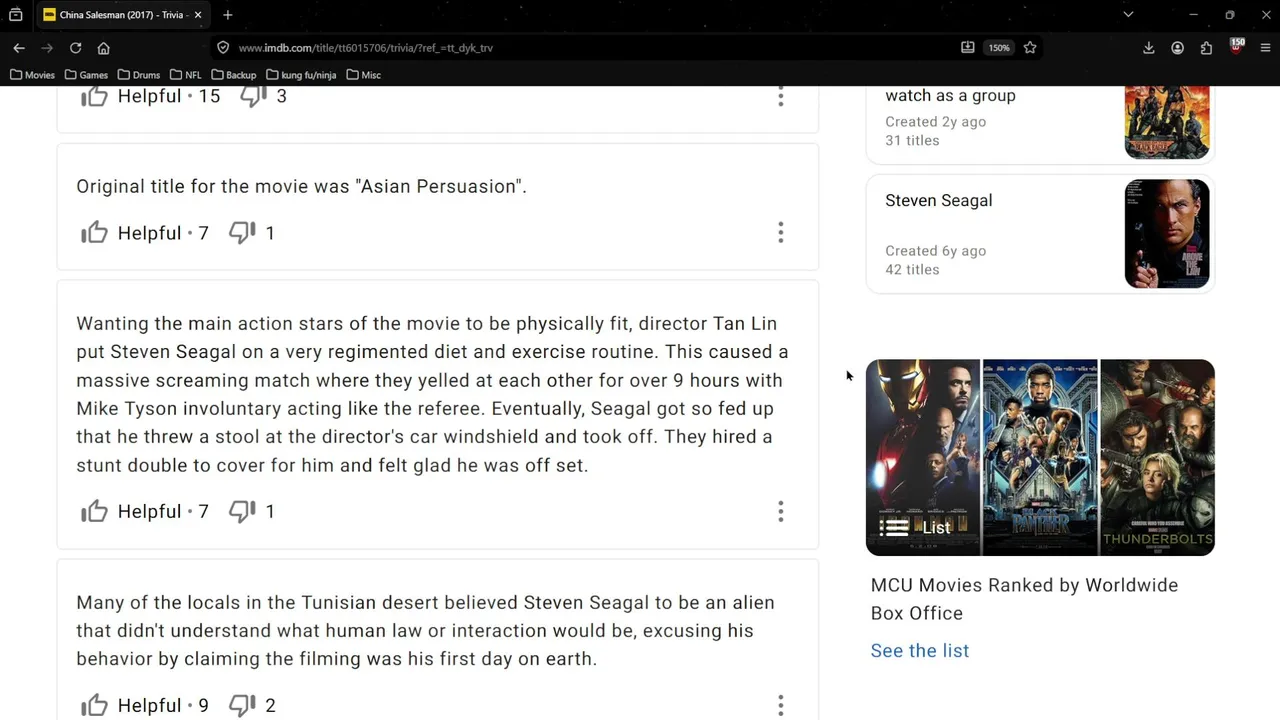Viewport: 1280px width, 720px height.
Task: Click the "Created 6y ago" text
Action: [x=935, y=251]
